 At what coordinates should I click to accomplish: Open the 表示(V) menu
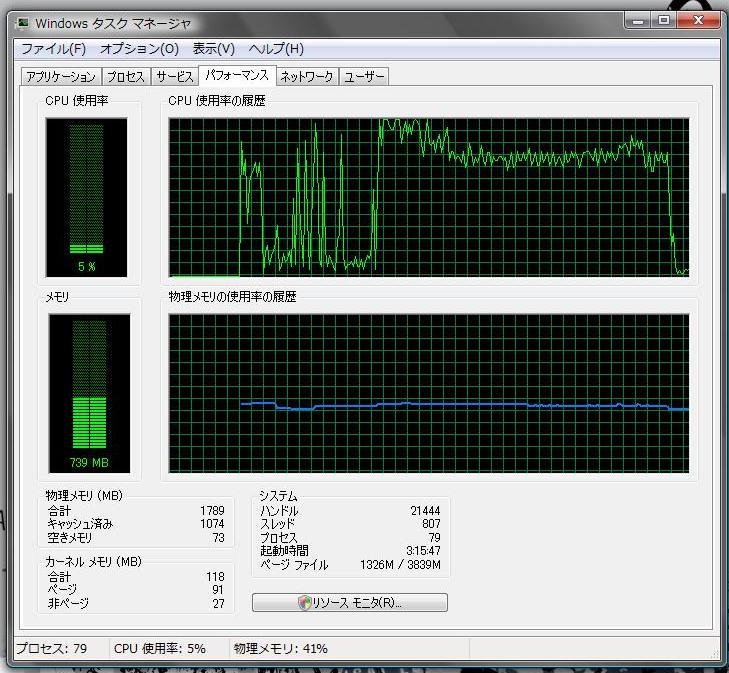pos(213,48)
